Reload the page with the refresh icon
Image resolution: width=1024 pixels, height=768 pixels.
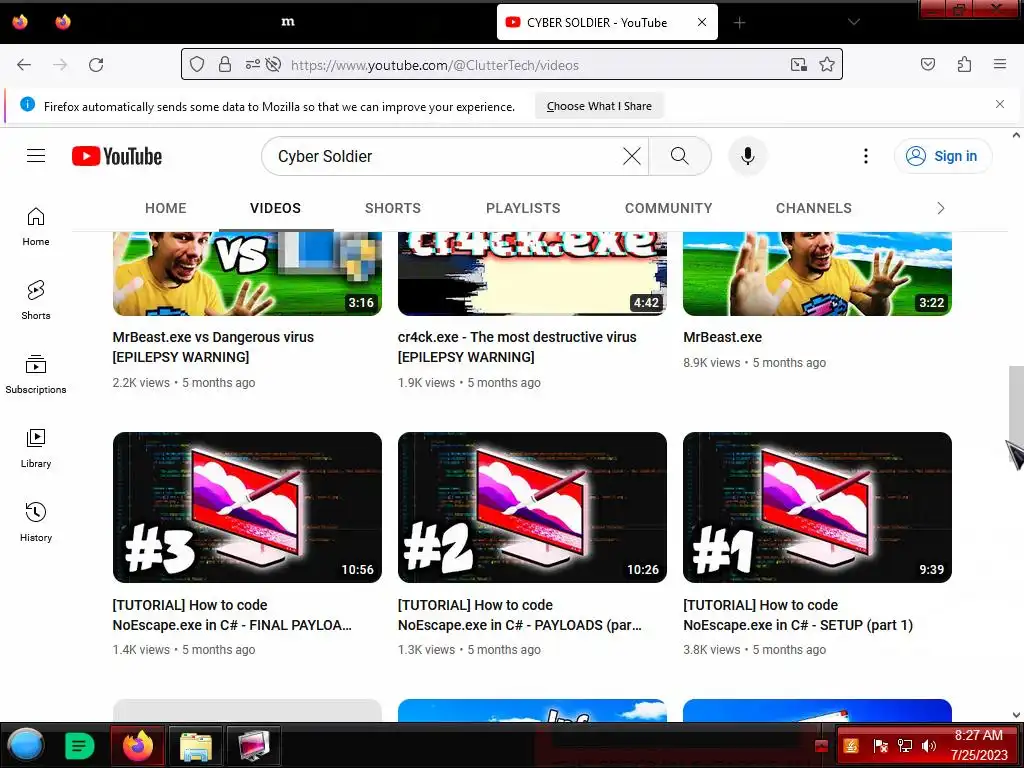pos(96,65)
